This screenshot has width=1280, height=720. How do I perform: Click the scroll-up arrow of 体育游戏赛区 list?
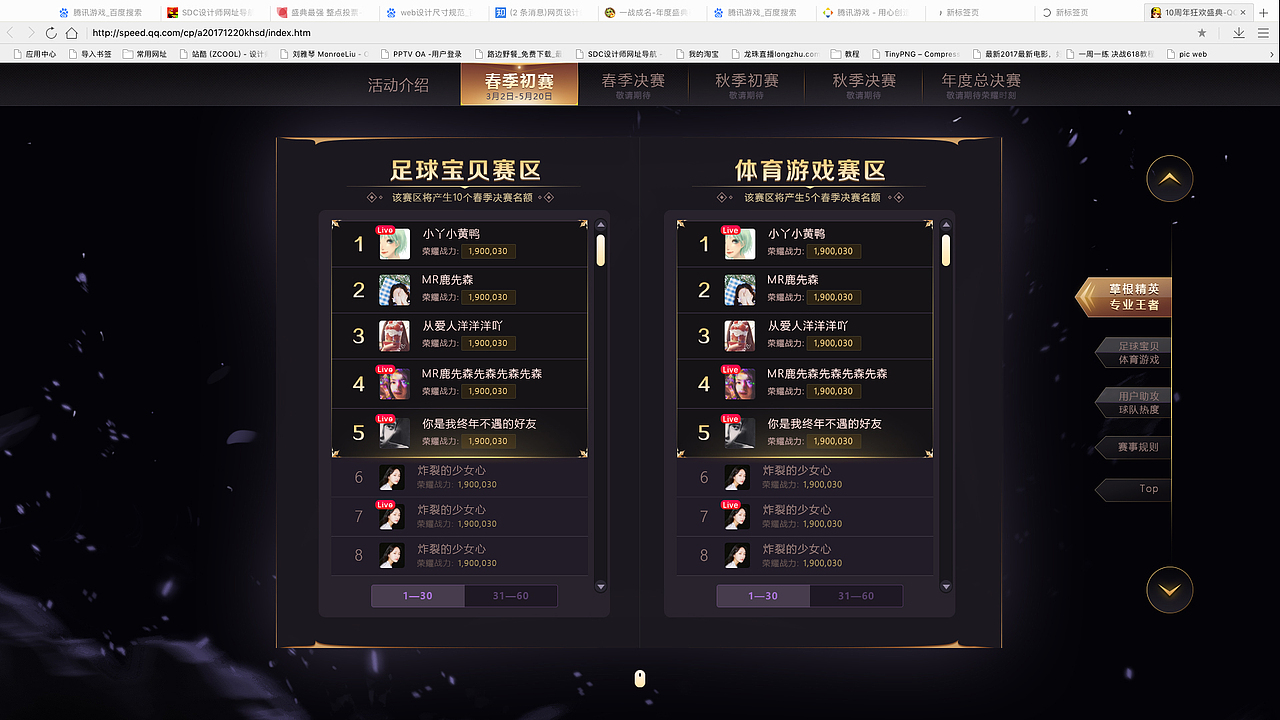pyautogui.click(x=946, y=226)
